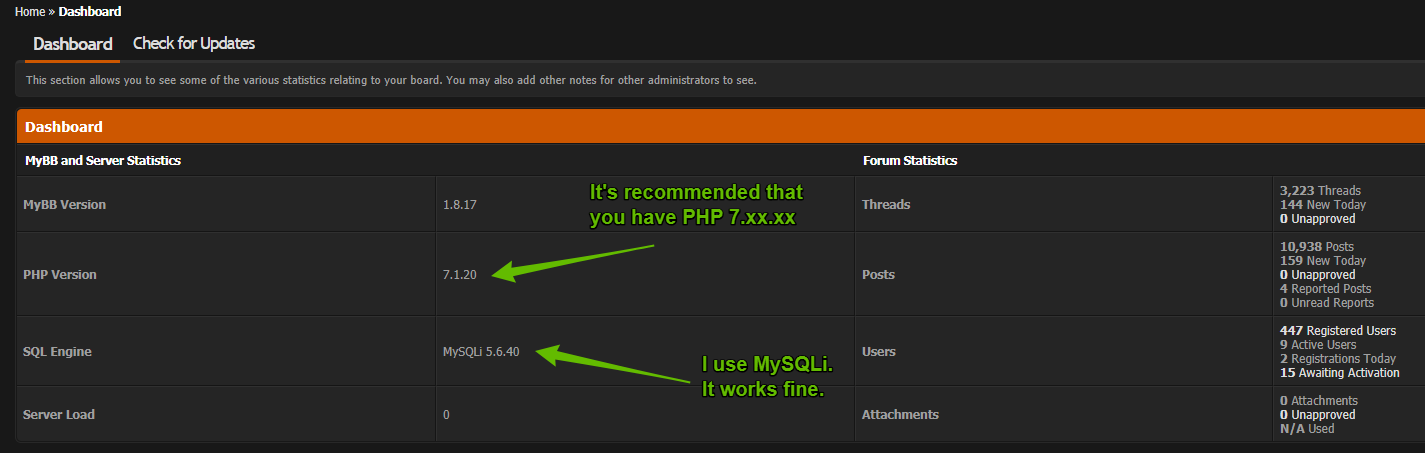Viewport: 1425px width, 453px height.
Task: Open the Home breadcrumb link
Action: (x=30, y=12)
